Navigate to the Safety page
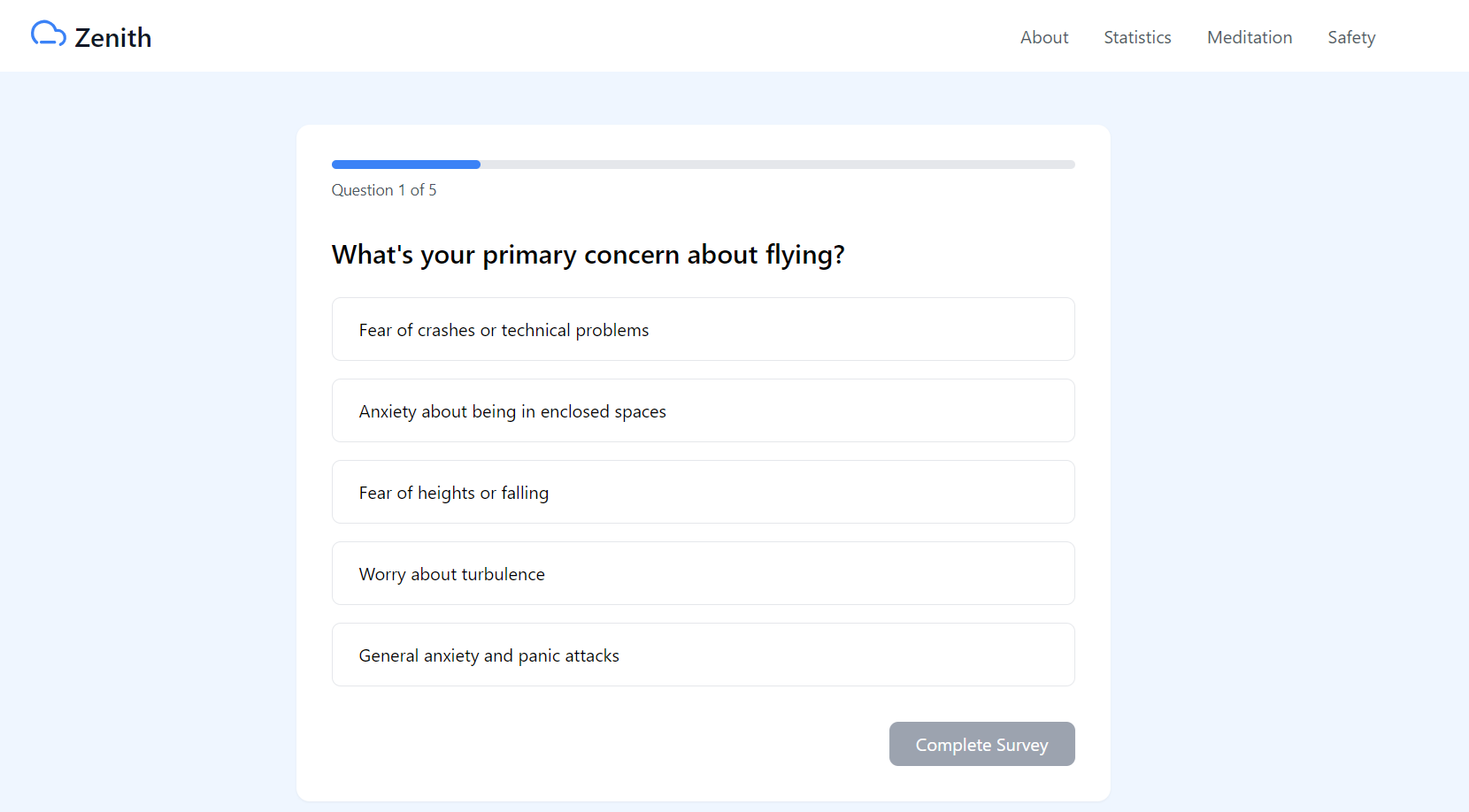This screenshot has width=1469, height=812. coord(1351,37)
